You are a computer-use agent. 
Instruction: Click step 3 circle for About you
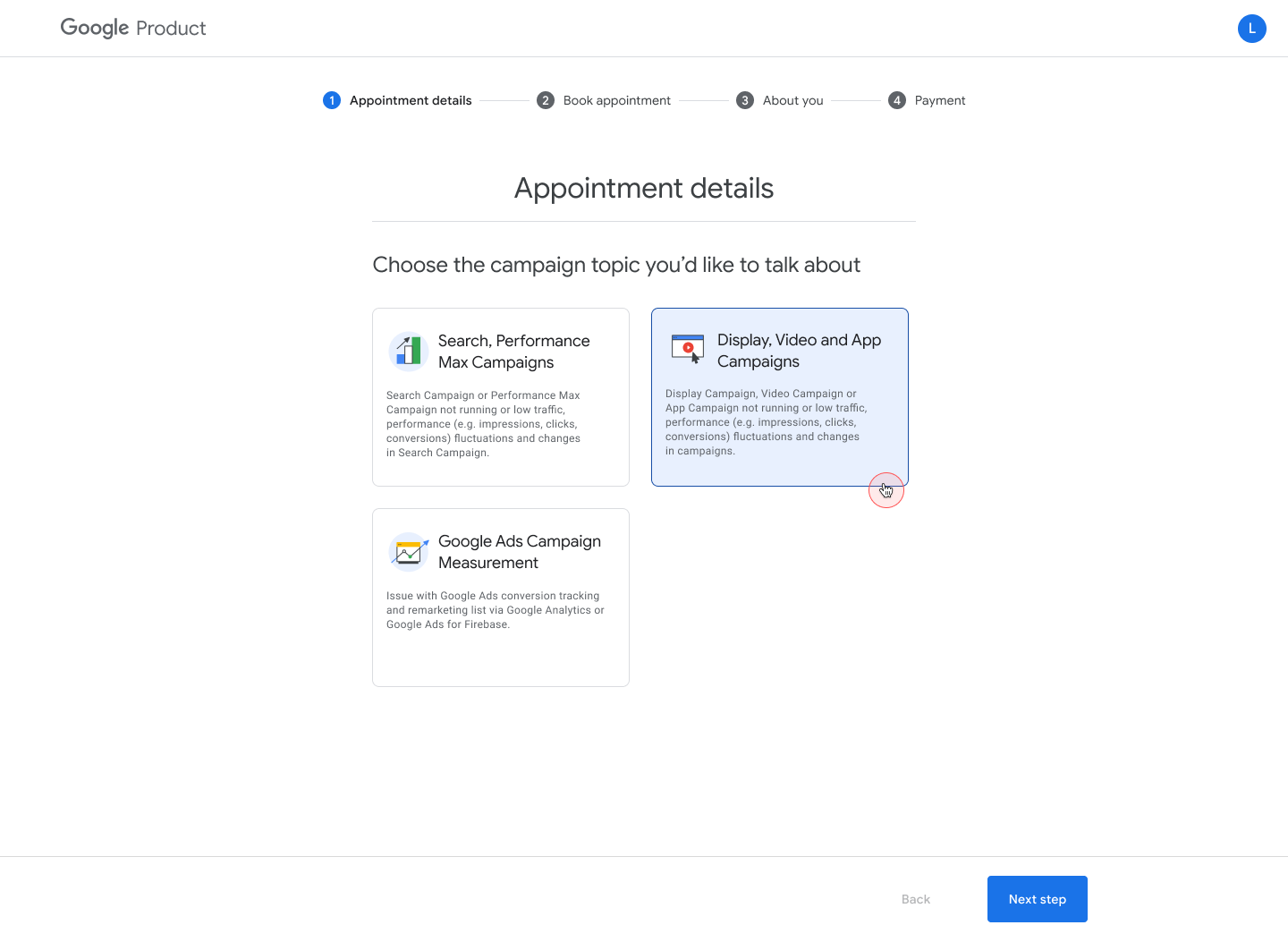[745, 100]
